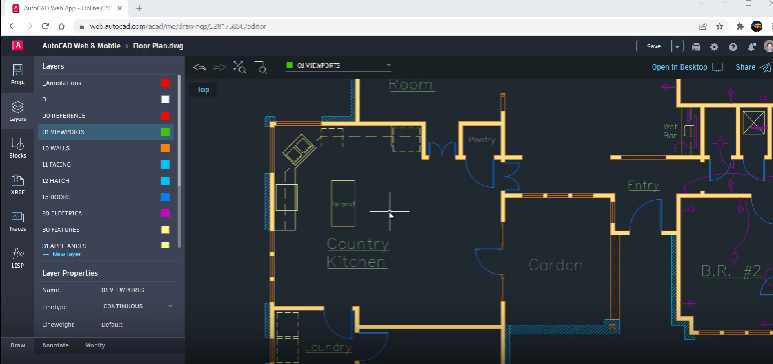
Task: Click Open in Desktop
Action: pyautogui.click(x=687, y=67)
